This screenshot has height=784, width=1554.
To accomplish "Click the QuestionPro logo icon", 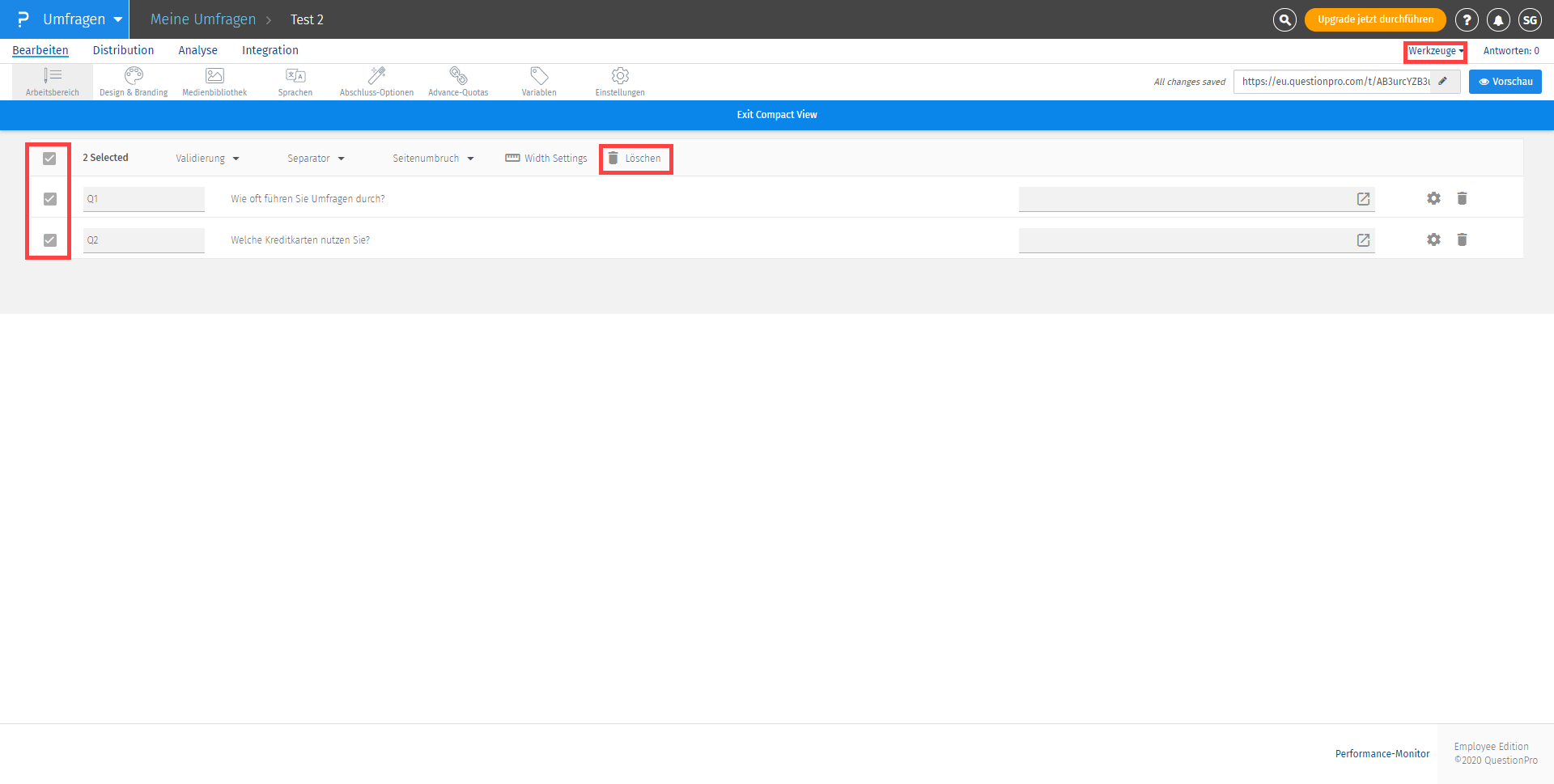I will pos(23,19).
